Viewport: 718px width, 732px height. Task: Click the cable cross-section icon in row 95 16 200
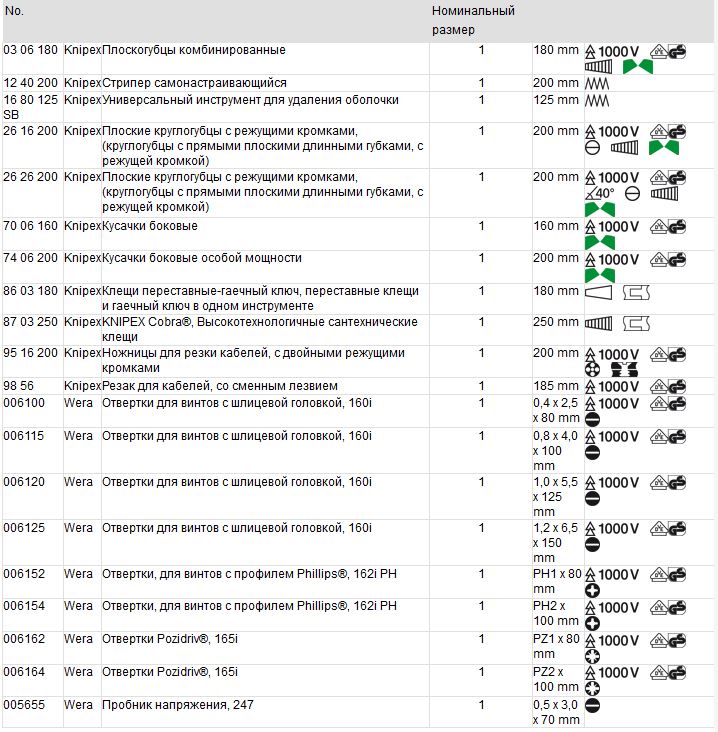593,371
